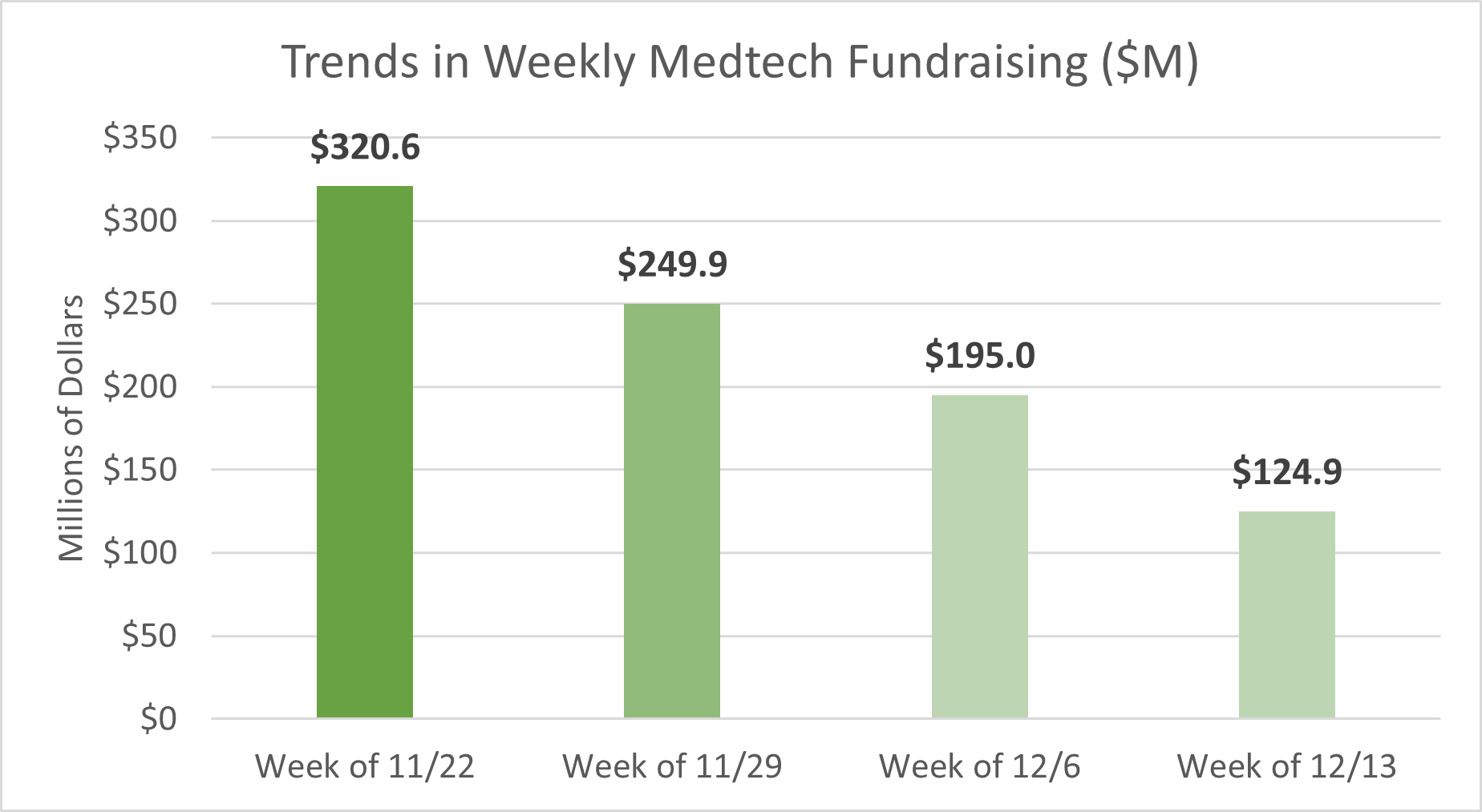
Task: Click the $320.6 data label
Action: pos(365,147)
